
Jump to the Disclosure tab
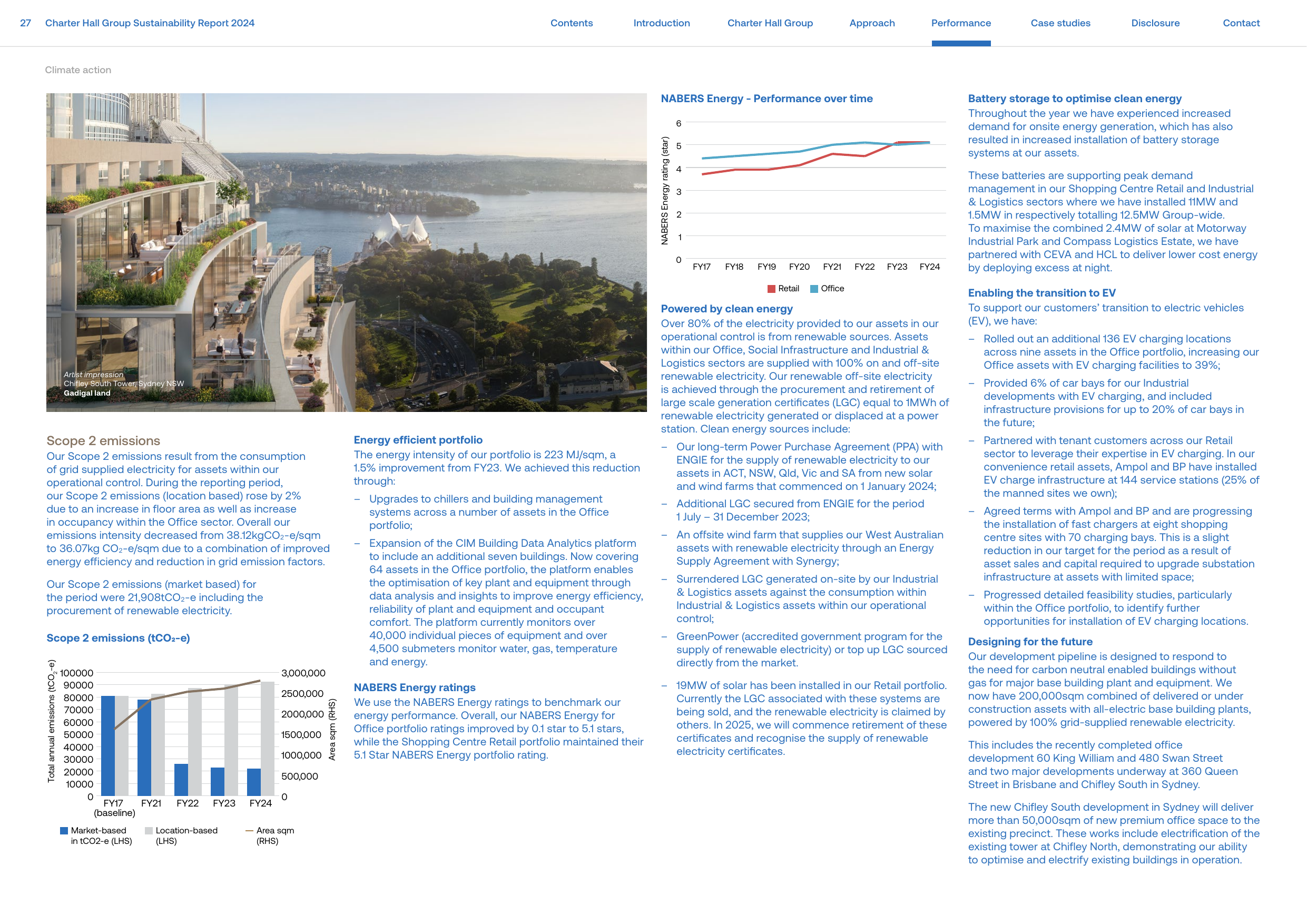(1155, 23)
